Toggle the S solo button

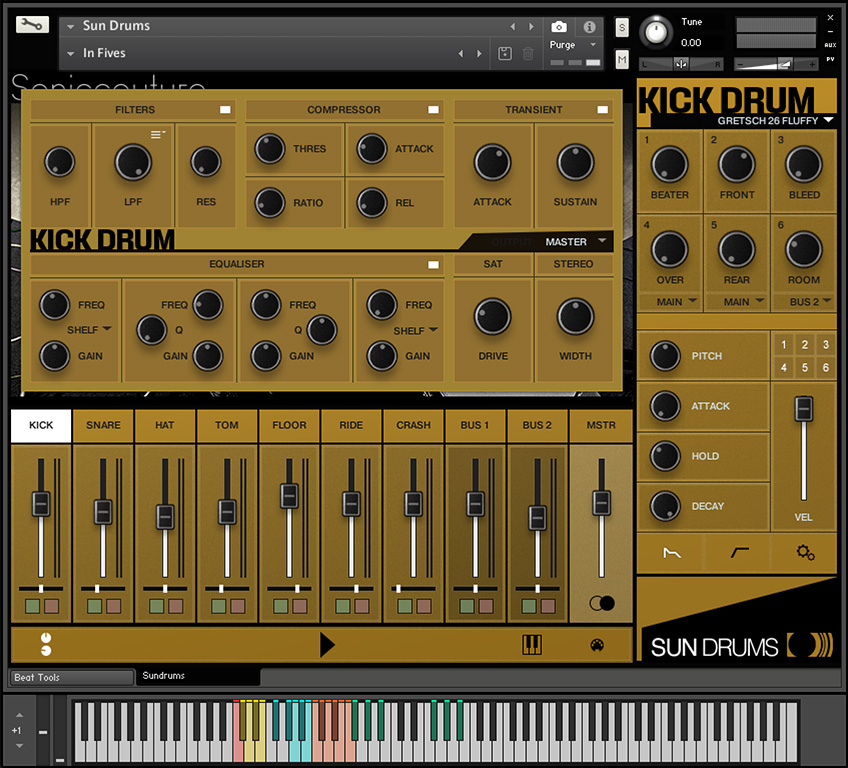(x=622, y=28)
